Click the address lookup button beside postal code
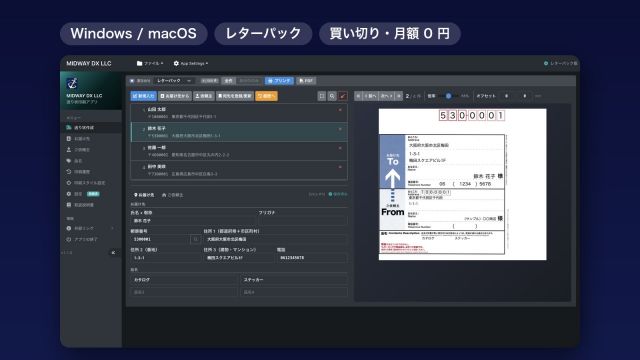Viewport: 640px width, 360px height. coord(196,239)
